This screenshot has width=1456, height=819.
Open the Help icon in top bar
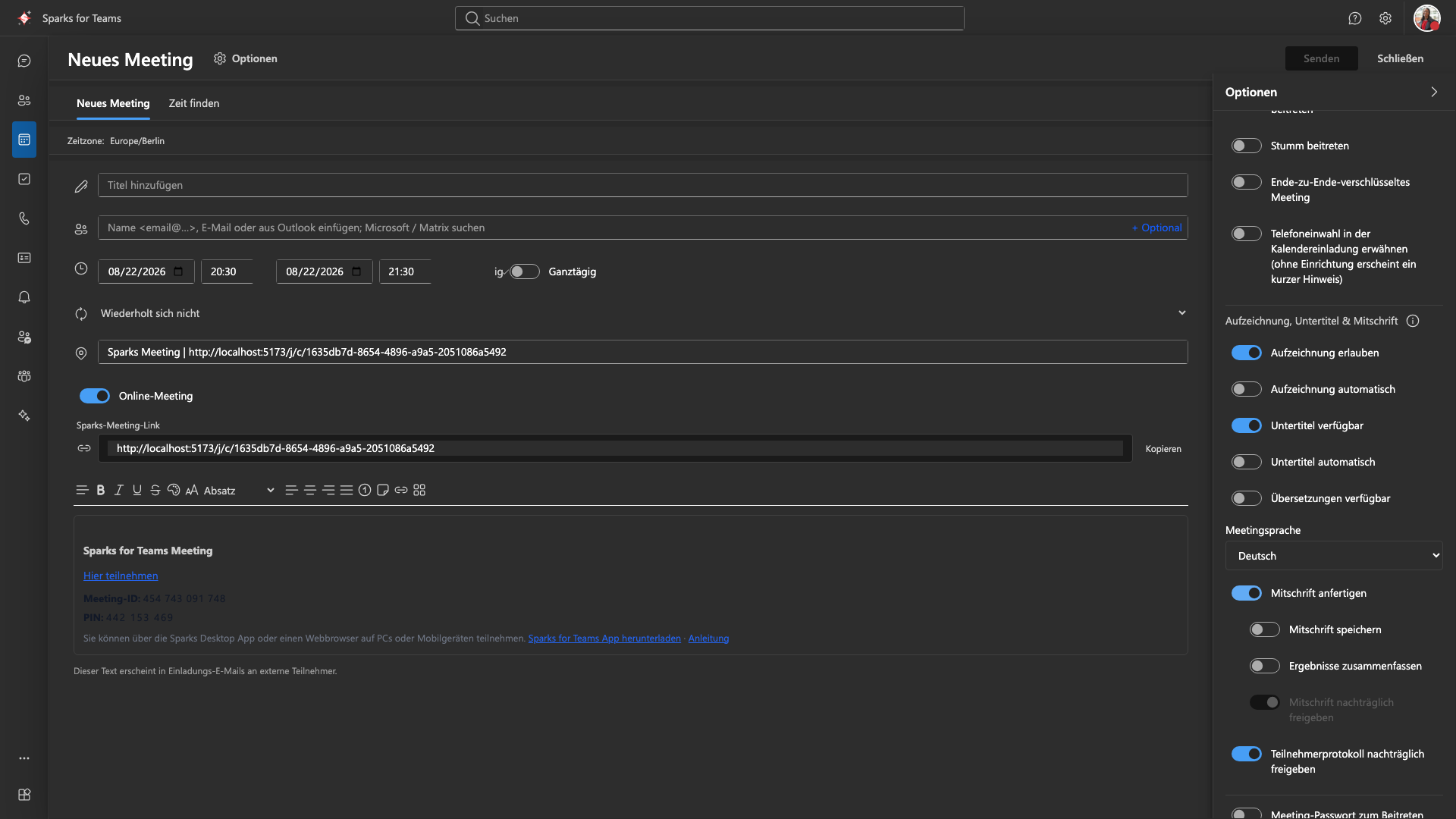[1355, 18]
